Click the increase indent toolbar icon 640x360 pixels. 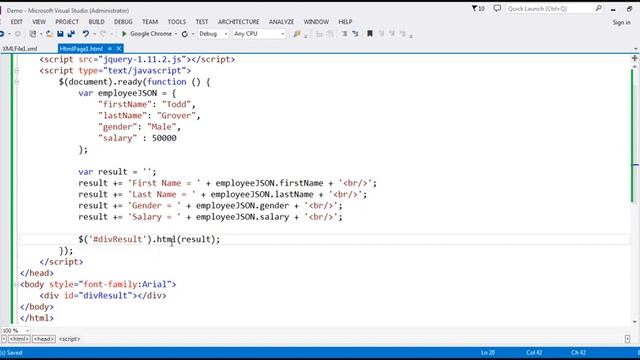pos(356,34)
